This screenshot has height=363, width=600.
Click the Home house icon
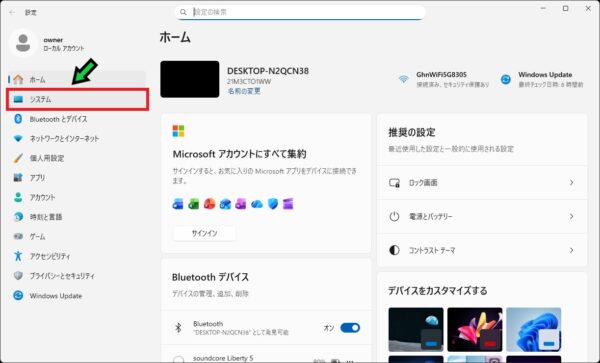coord(18,80)
